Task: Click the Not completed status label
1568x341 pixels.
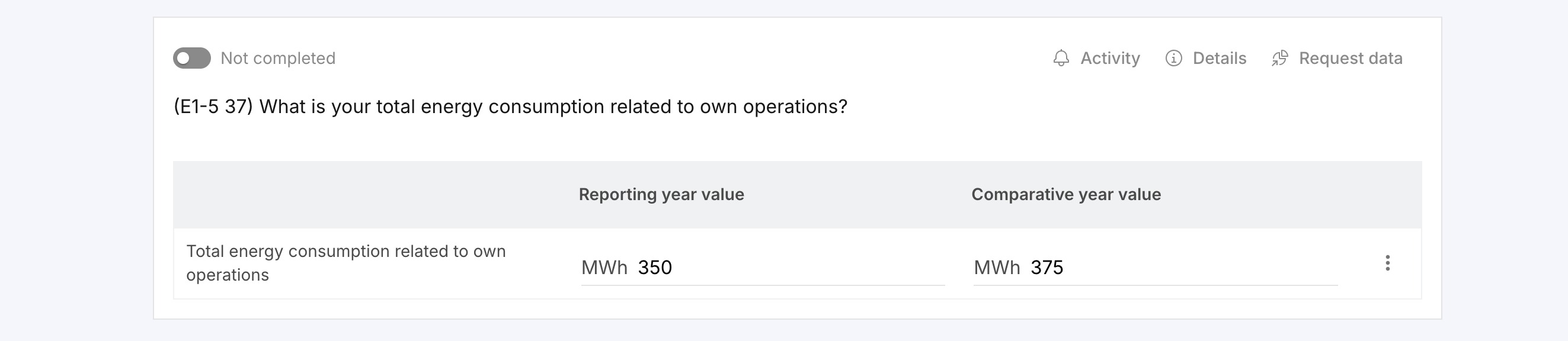Action: [x=277, y=59]
